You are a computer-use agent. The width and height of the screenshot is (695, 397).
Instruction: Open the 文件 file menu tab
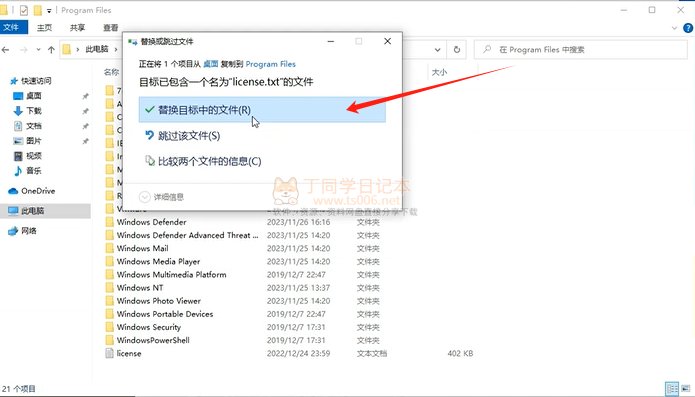tap(11, 27)
